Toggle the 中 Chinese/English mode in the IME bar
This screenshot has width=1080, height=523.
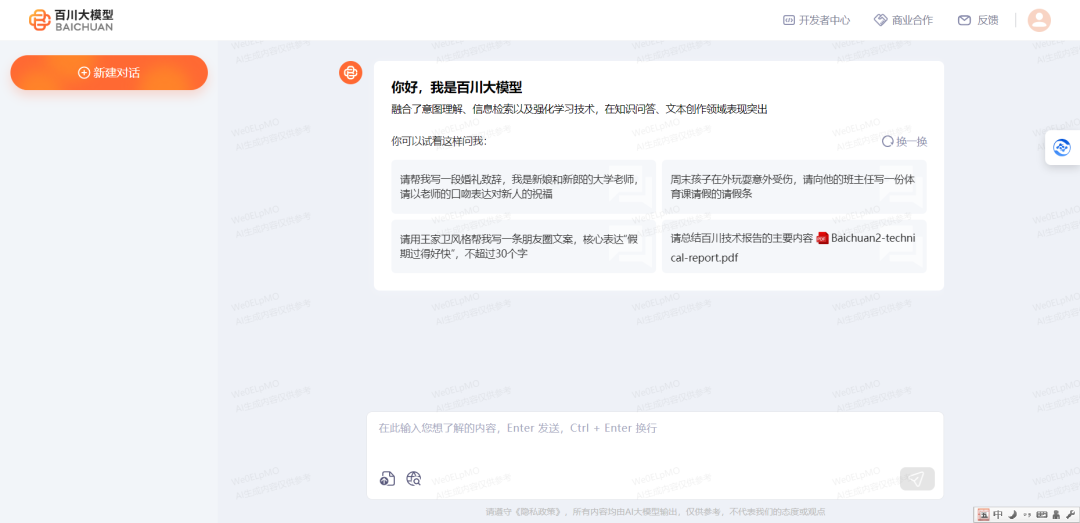998,515
